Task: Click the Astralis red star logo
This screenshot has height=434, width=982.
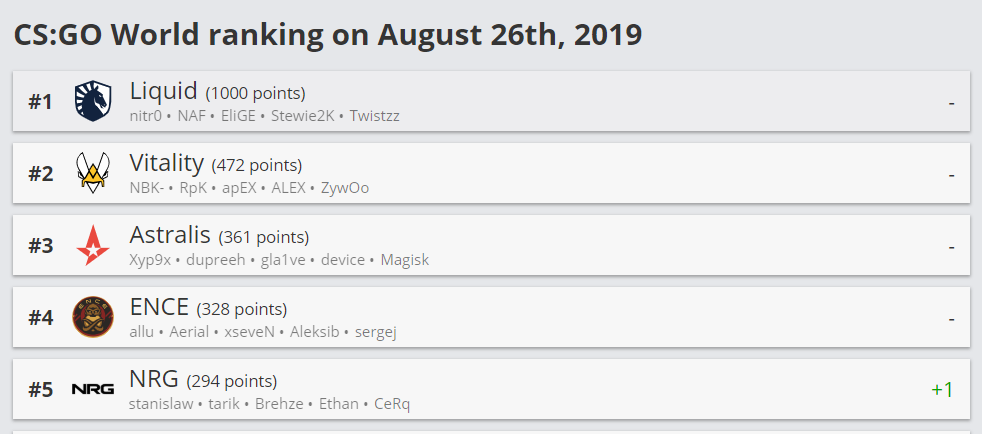Action: tap(93, 245)
